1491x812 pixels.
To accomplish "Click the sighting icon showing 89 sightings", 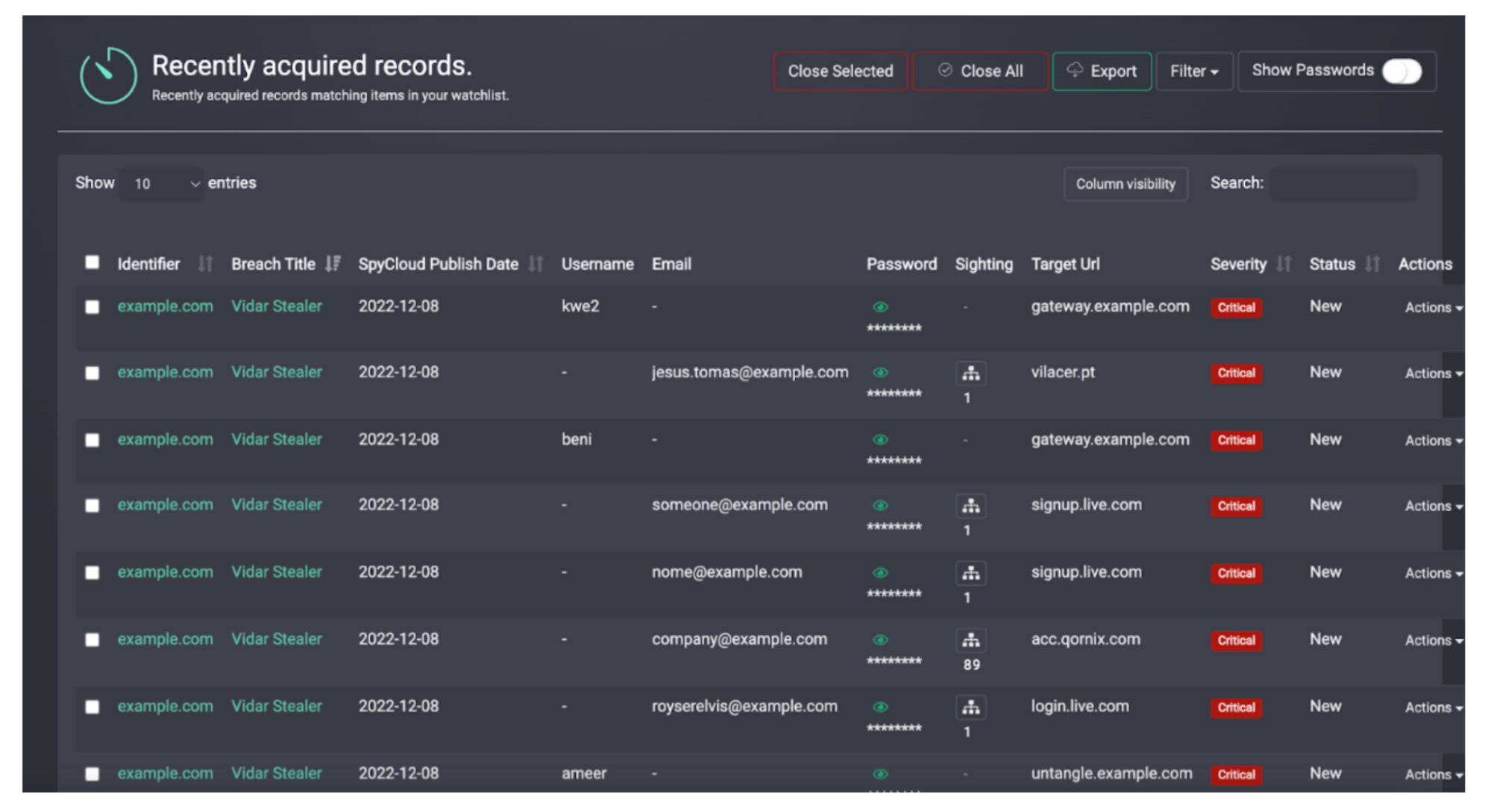I will pos(970,640).
